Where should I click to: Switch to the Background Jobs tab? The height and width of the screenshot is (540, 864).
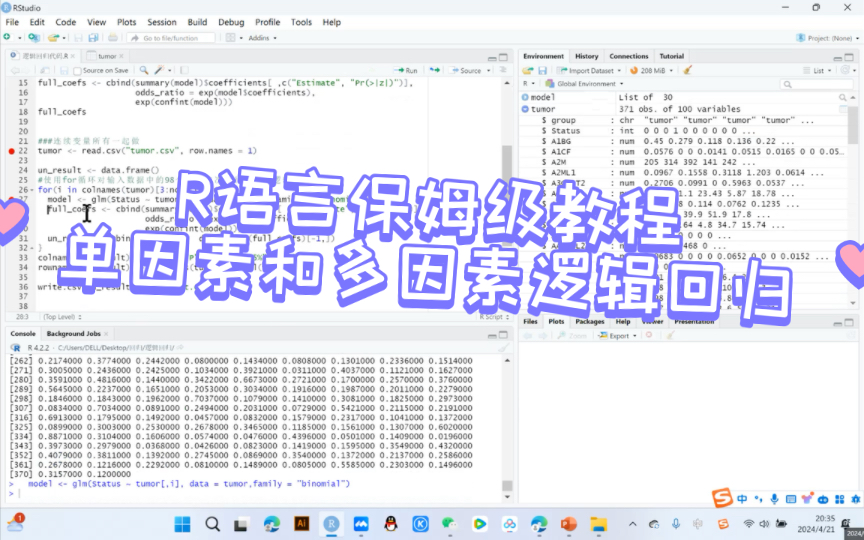(73, 334)
